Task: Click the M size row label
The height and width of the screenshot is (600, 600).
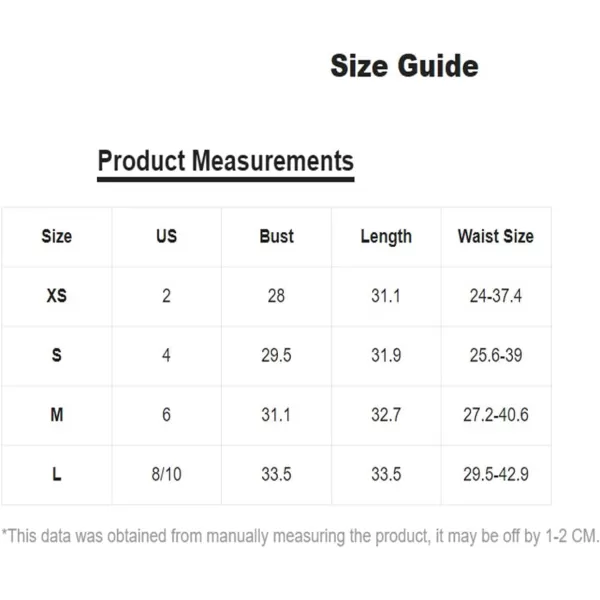Action: click(57, 415)
